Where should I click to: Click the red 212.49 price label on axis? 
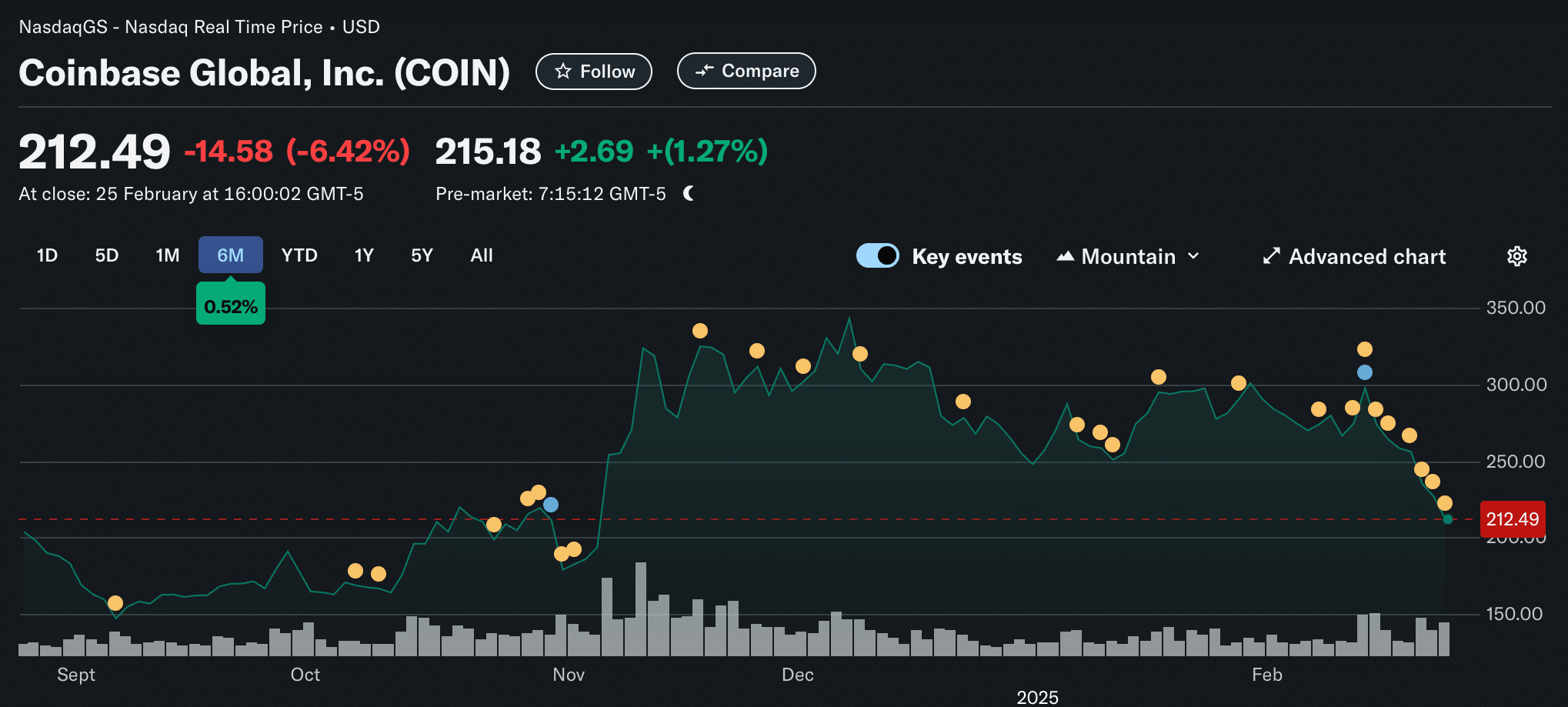pyautogui.click(x=1513, y=519)
